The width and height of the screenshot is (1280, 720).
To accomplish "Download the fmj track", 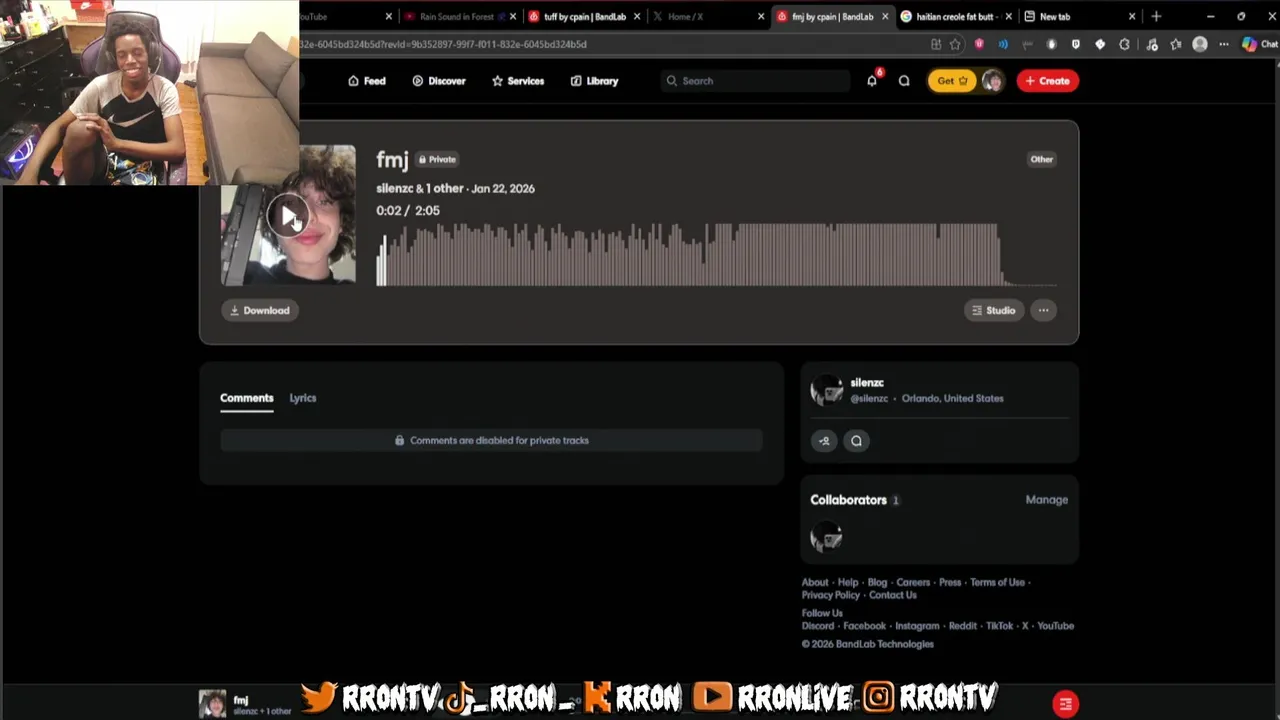I will coord(260,310).
